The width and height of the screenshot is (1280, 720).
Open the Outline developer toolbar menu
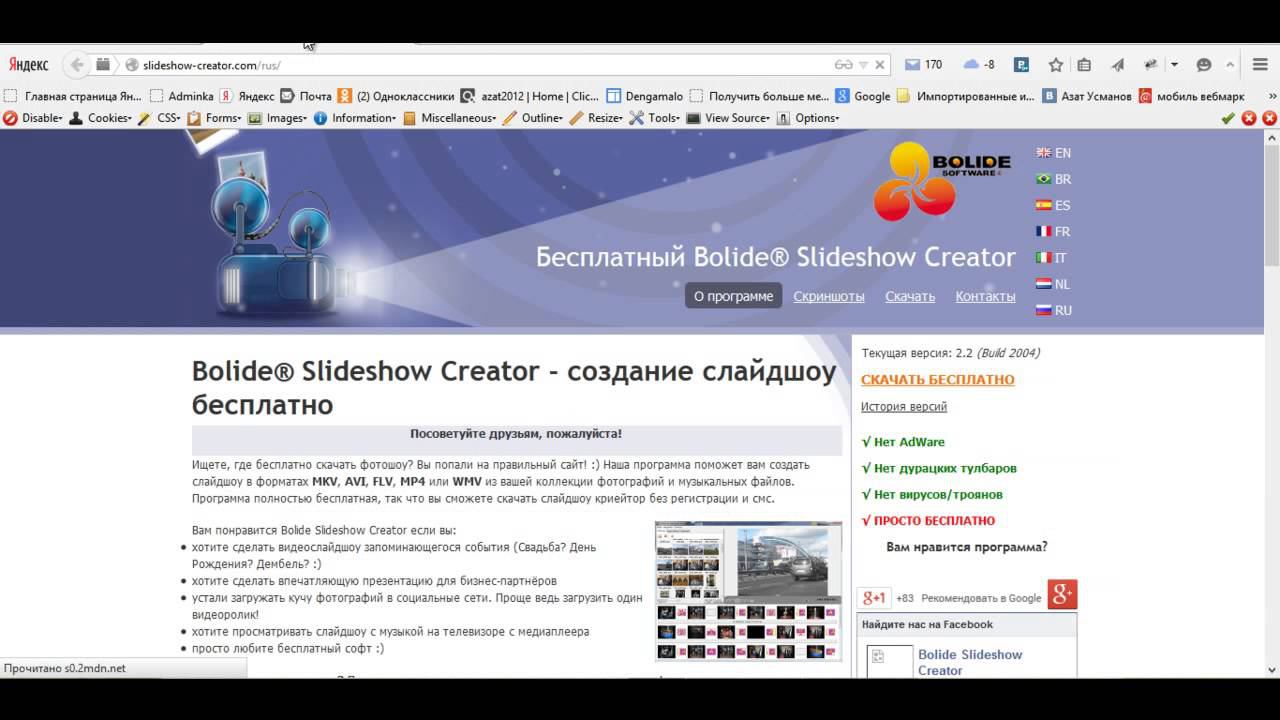pyautogui.click(x=534, y=118)
